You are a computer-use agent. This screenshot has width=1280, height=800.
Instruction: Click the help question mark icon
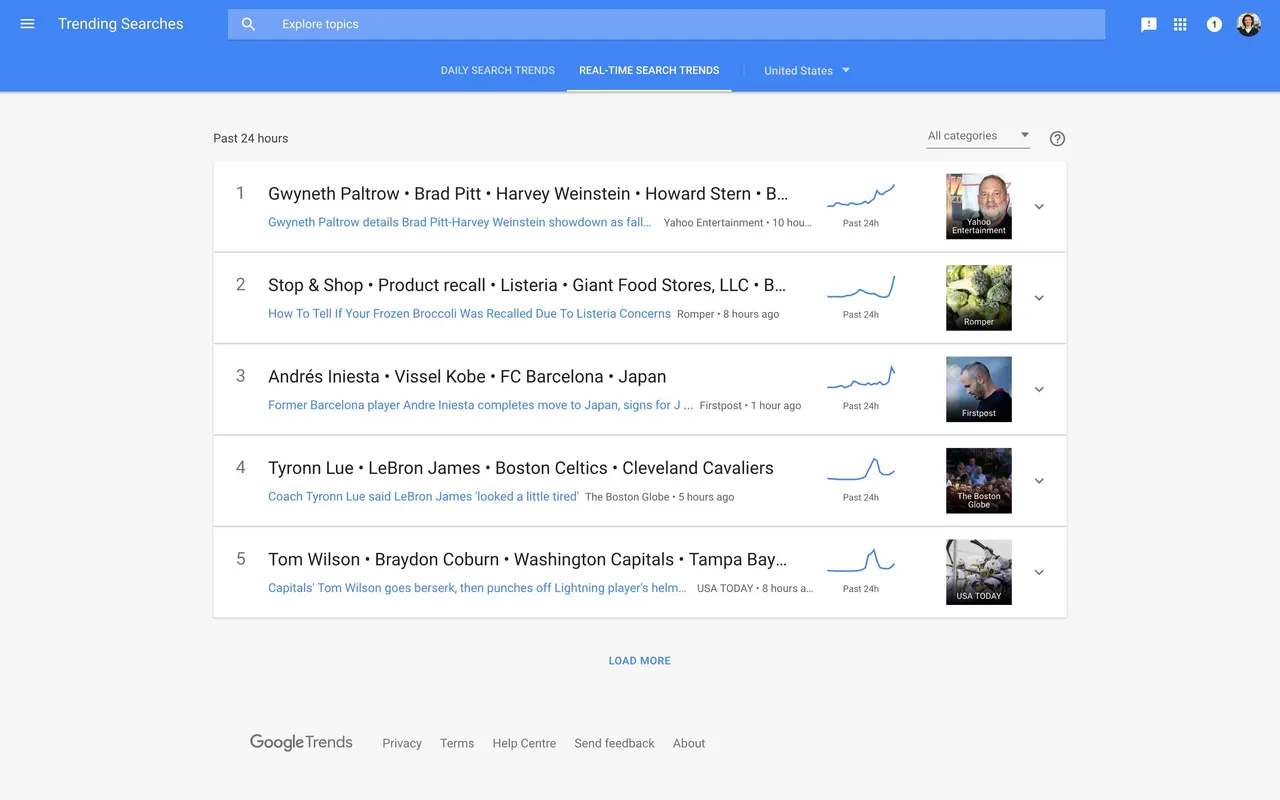pyautogui.click(x=1057, y=139)
